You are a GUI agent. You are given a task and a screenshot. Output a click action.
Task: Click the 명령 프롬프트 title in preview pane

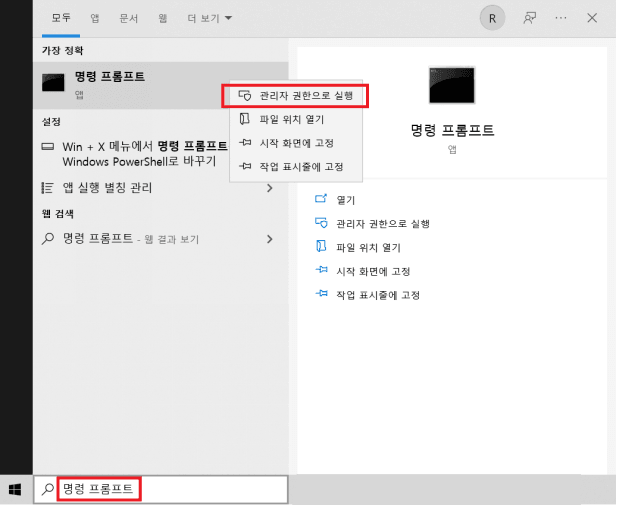coord(452,129)
